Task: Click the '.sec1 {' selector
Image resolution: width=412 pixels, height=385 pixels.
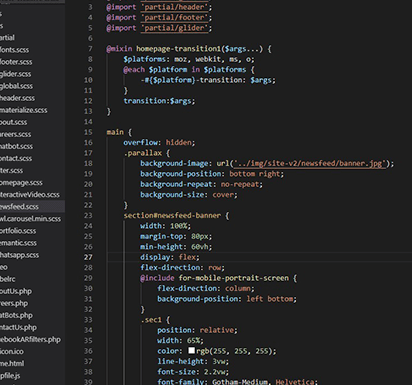Action: [x=155, y=320]
